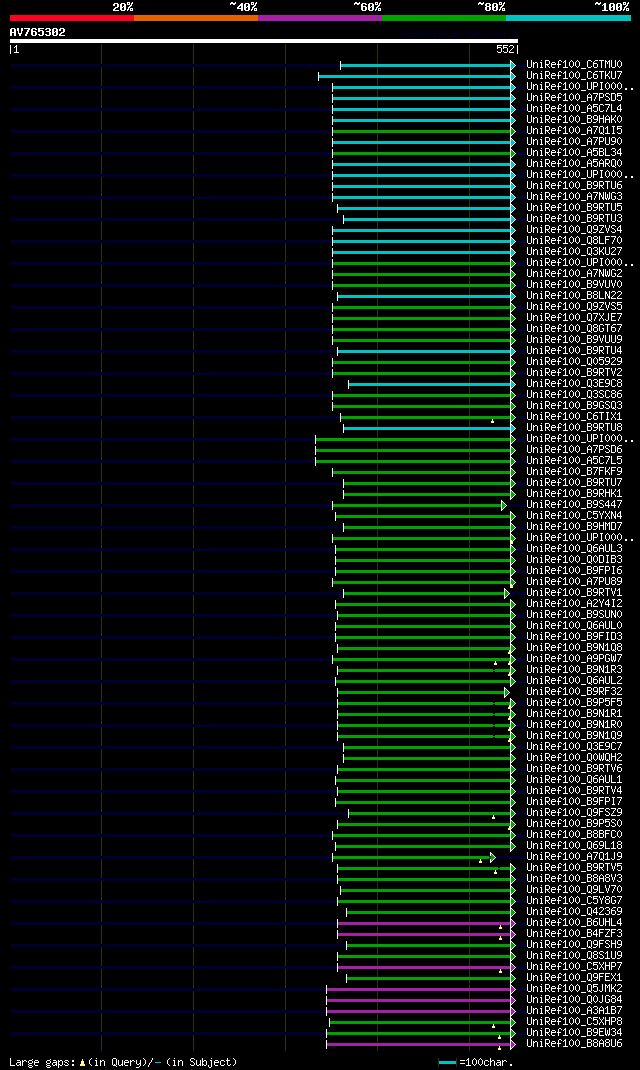Select the UniRef100_B8LN22 label

[574, 295]
